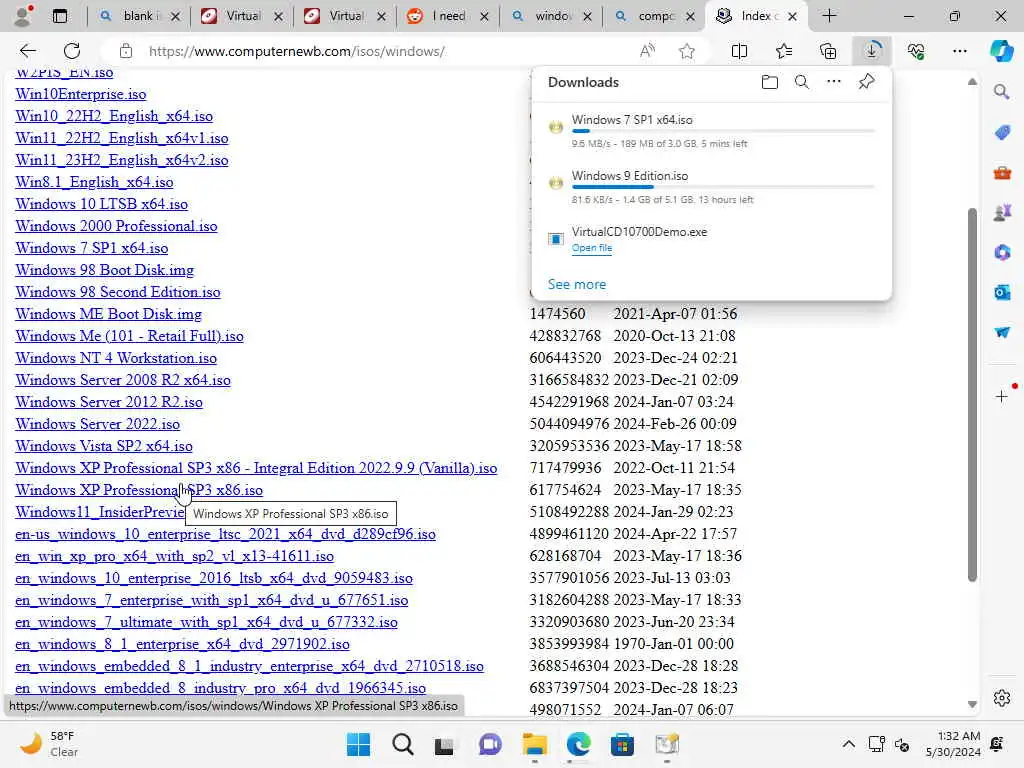Open File Explorer from taskbar

[x=534, y=744]
